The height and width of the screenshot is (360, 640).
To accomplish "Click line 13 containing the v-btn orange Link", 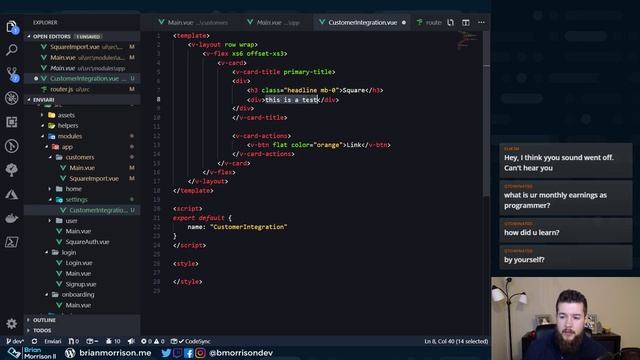I will point(318,145).
